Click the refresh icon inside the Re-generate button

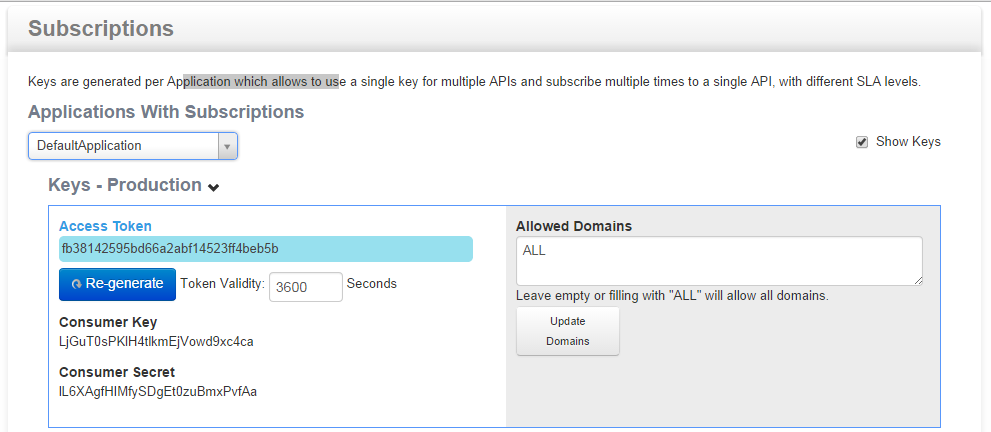[77, 285]
